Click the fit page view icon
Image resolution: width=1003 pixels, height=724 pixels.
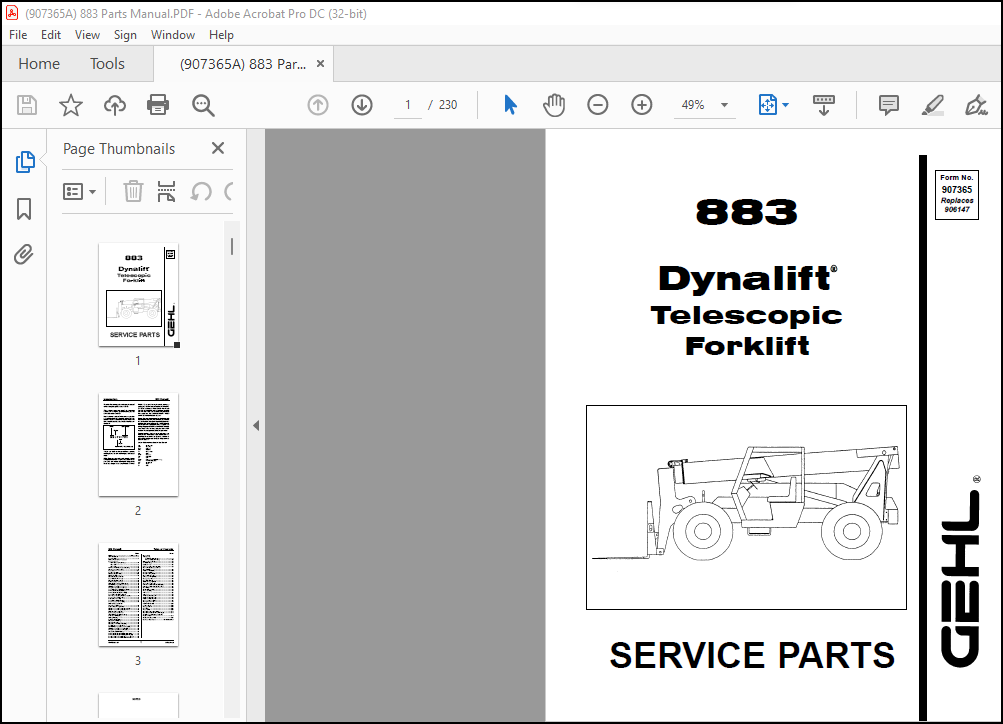[767, 105]
